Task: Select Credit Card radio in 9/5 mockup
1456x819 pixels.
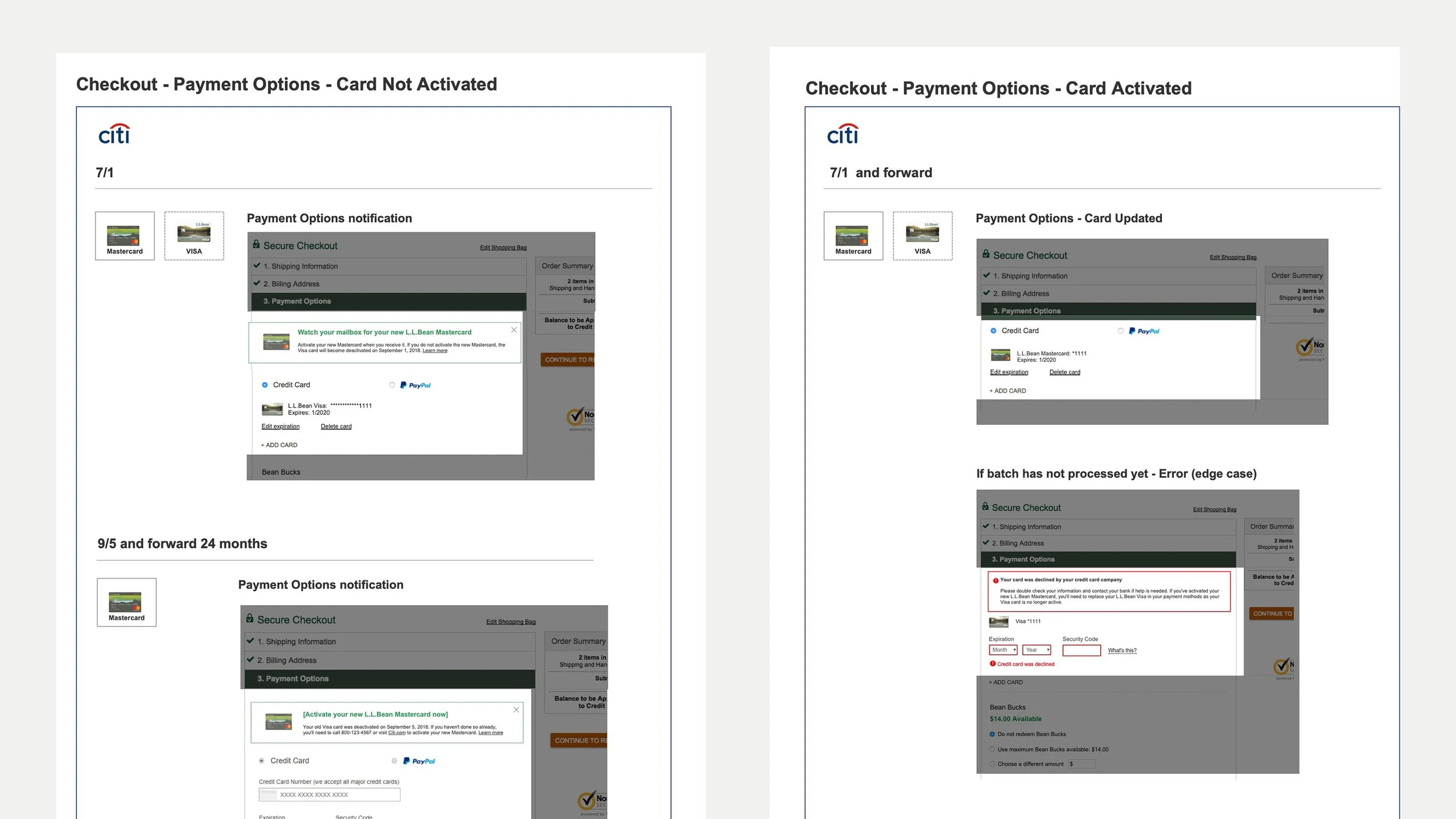Action: (x=261, y=761)
